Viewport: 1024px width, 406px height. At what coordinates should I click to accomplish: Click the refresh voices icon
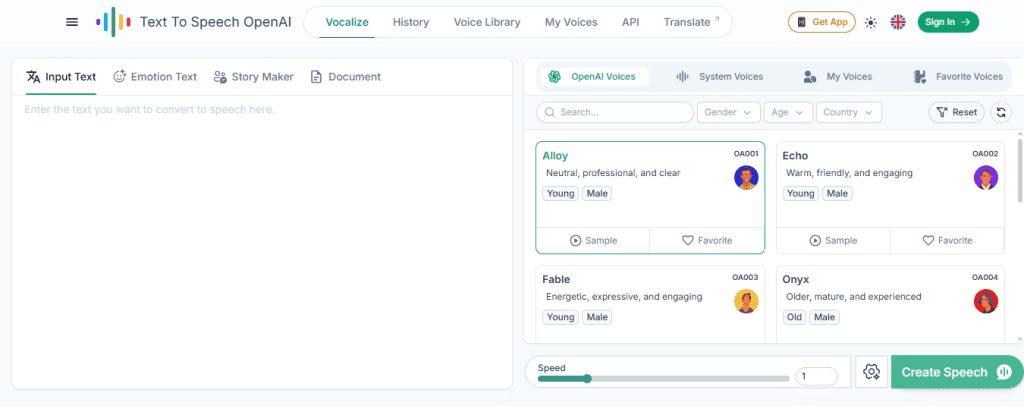1001,112
